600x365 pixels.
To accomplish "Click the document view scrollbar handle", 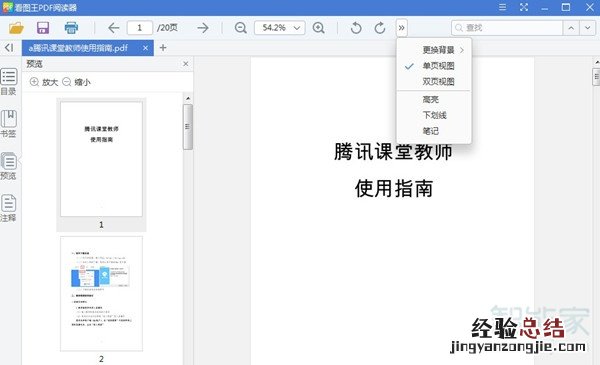I will point(596,77).
